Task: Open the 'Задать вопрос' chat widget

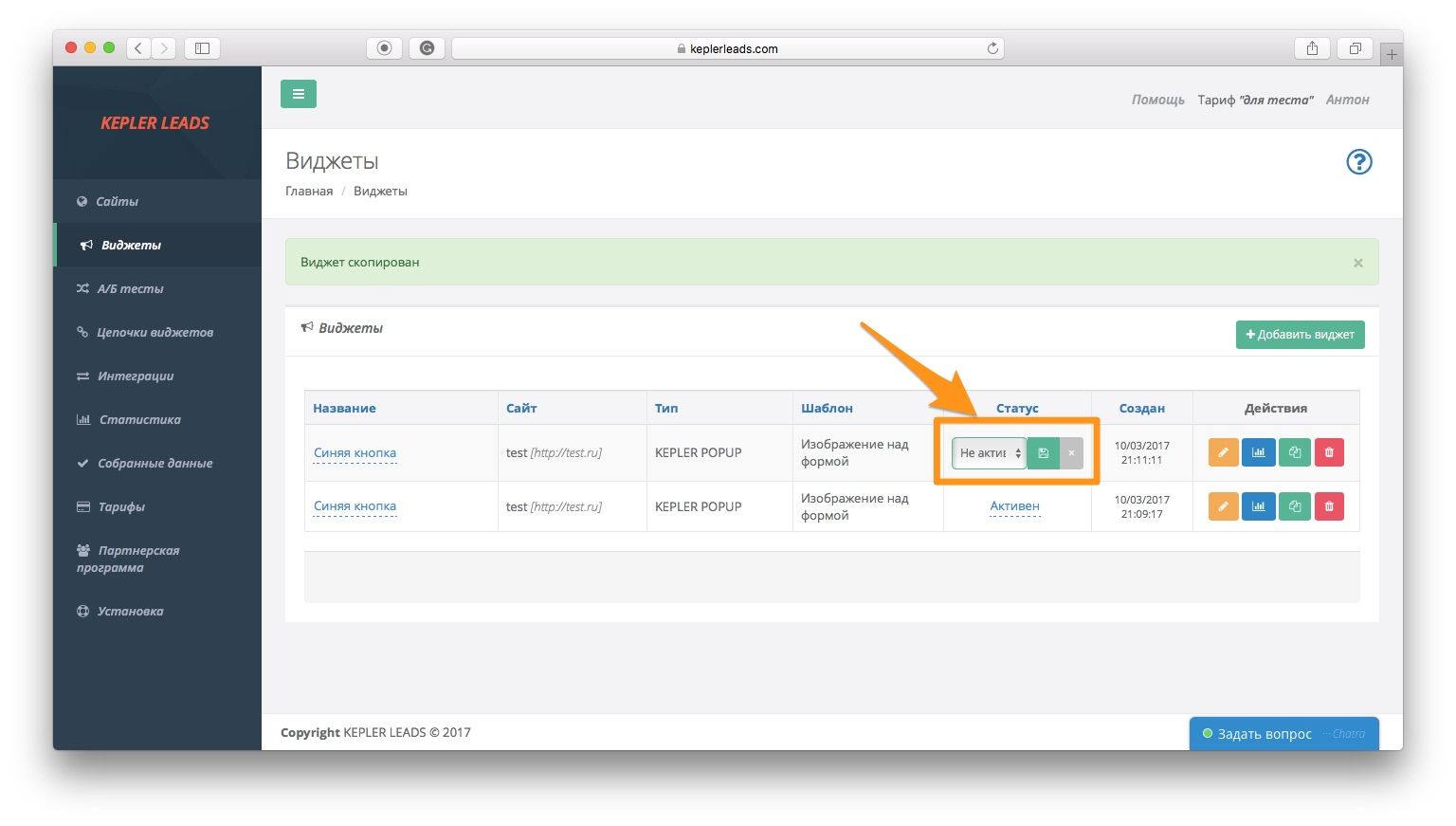Action: 1284,733
